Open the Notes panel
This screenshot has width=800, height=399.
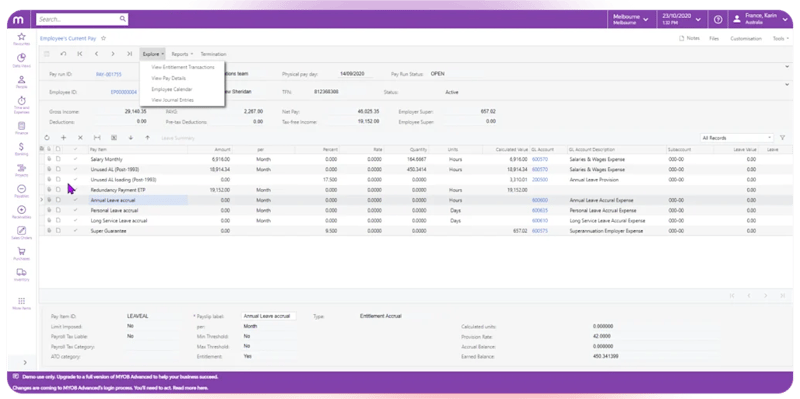pos(689,38)
